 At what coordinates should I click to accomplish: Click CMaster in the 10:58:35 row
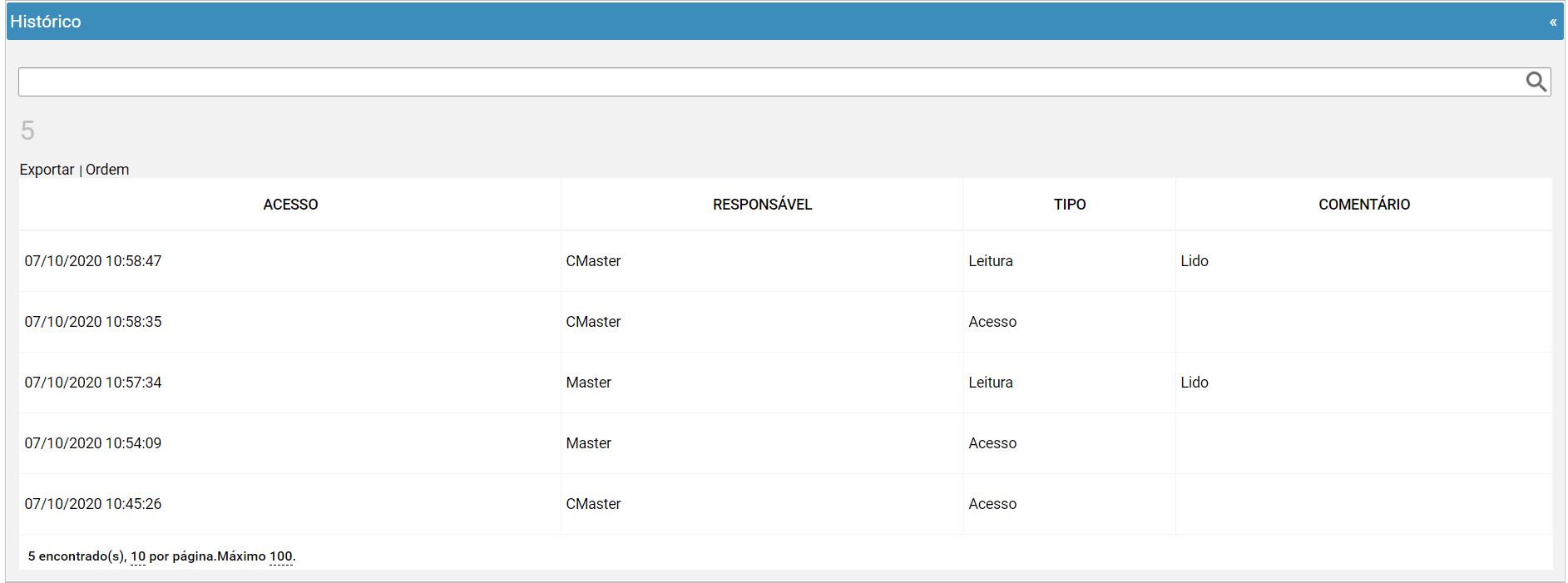593,322
